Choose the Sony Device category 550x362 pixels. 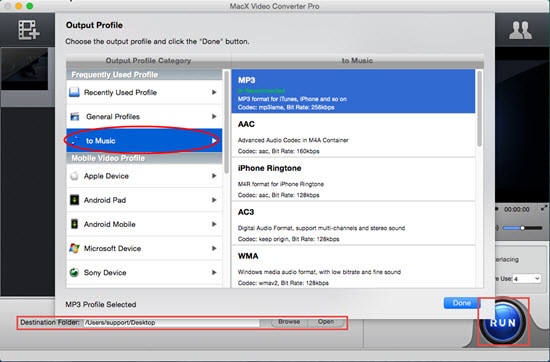[144, 273]
